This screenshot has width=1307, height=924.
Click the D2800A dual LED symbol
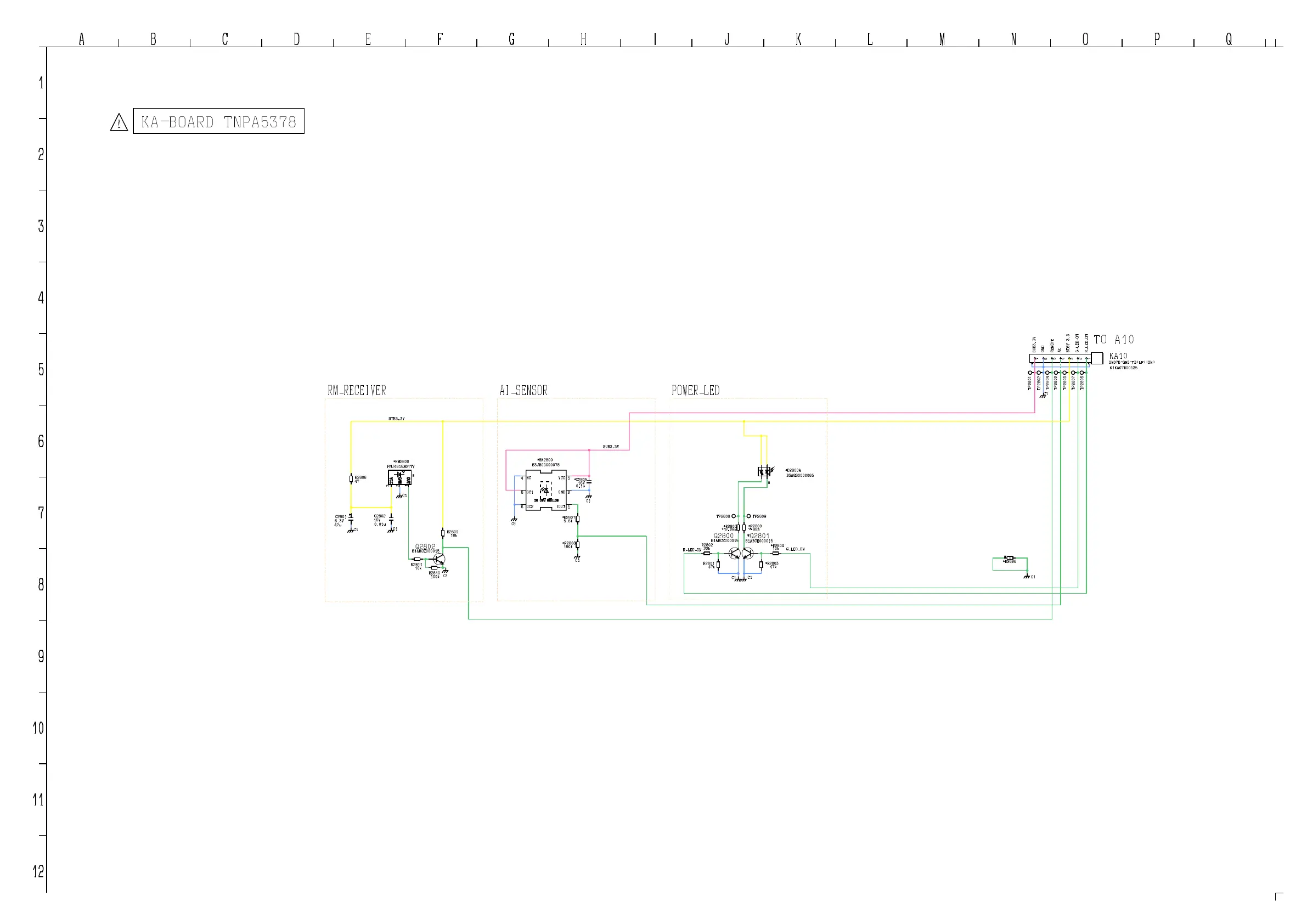point(764,471)
